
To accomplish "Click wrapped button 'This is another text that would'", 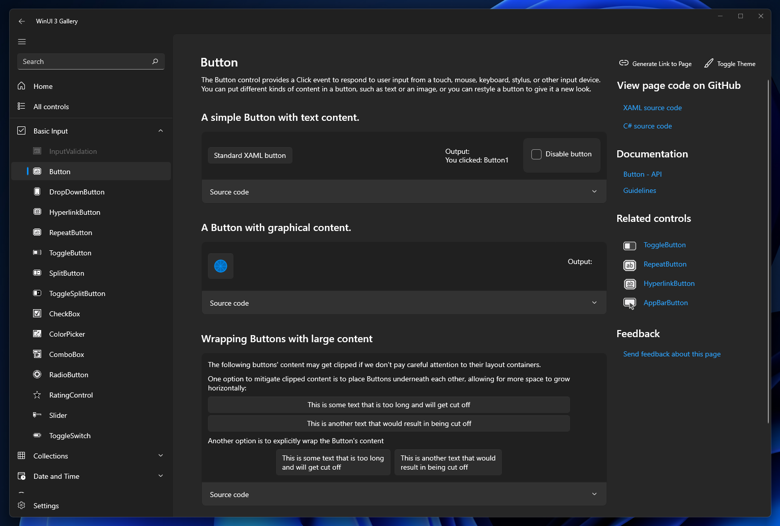I will point(448,462).
